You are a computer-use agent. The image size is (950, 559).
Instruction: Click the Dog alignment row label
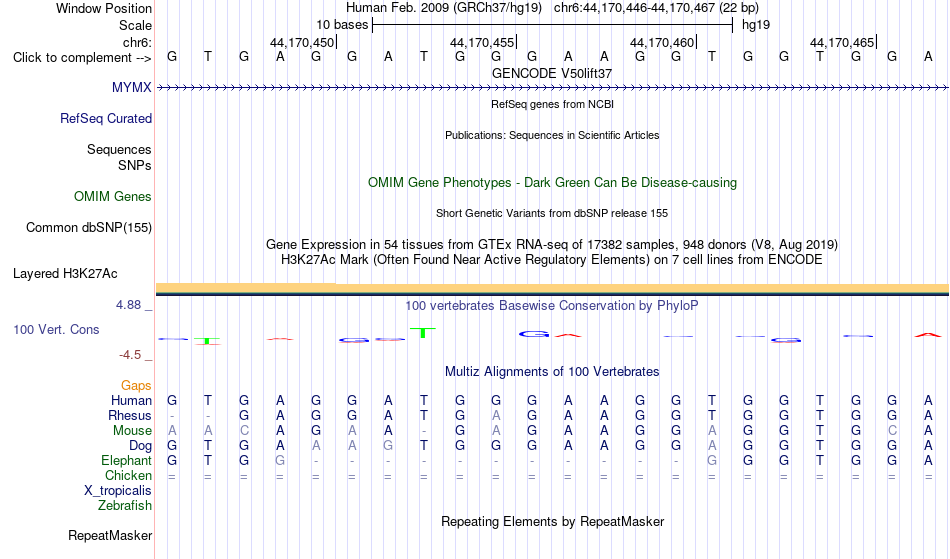coord(140,446)
